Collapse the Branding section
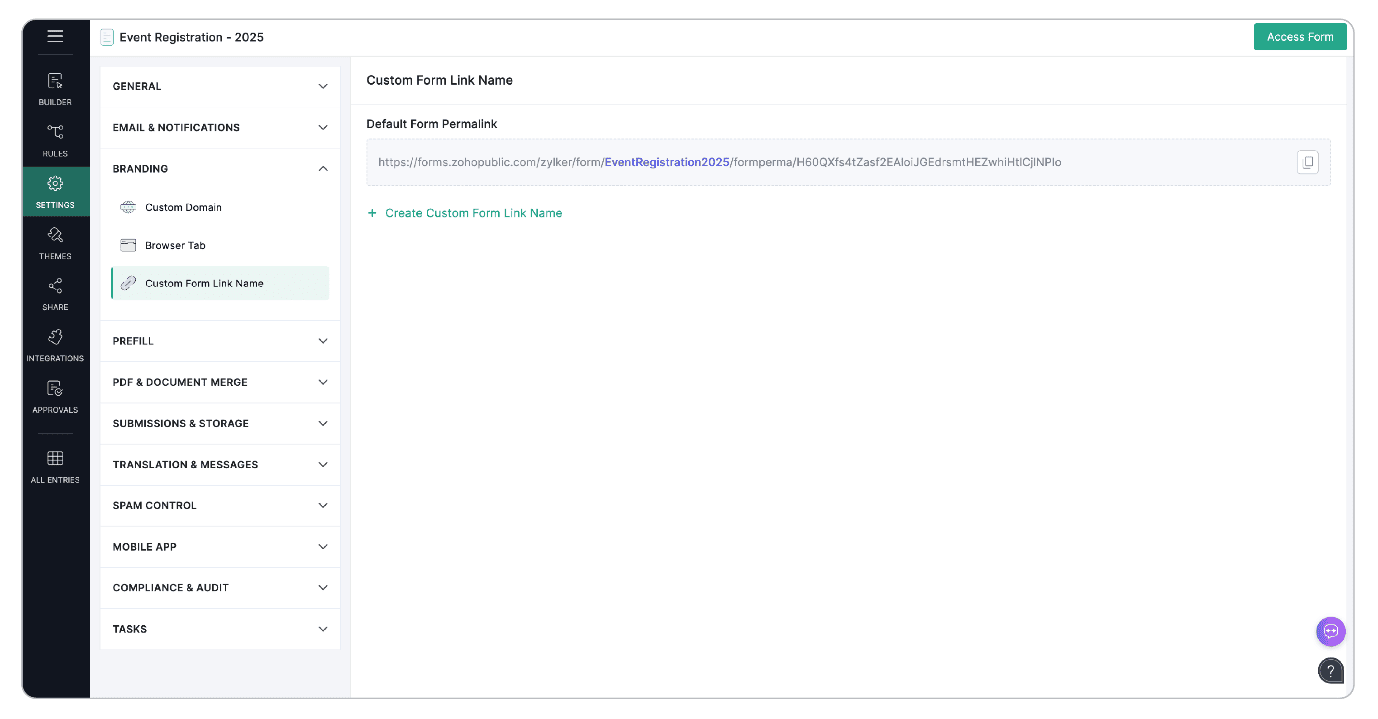 (x=220, y=168)
